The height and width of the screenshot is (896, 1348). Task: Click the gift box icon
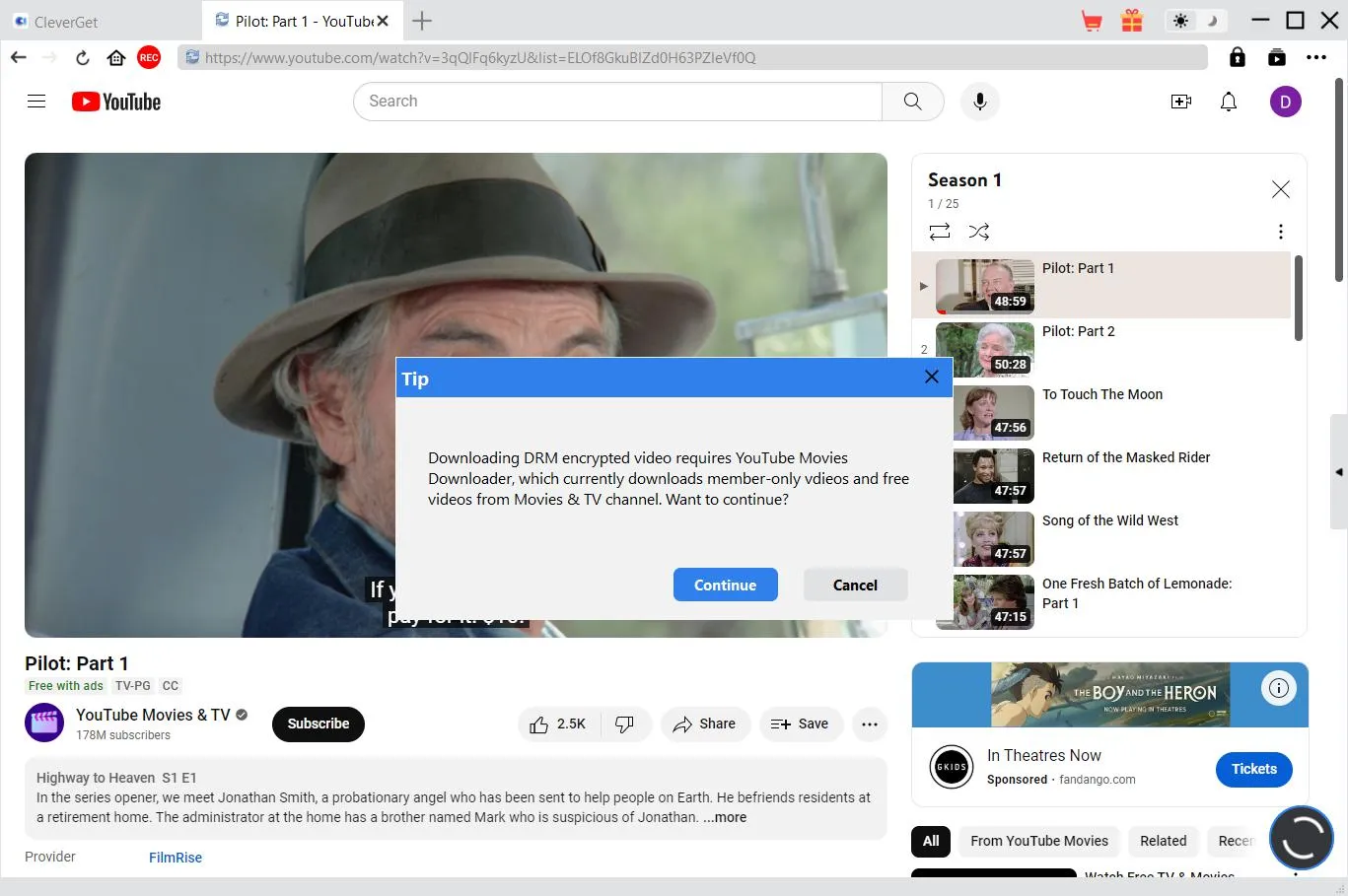(x=1132, y=21)
